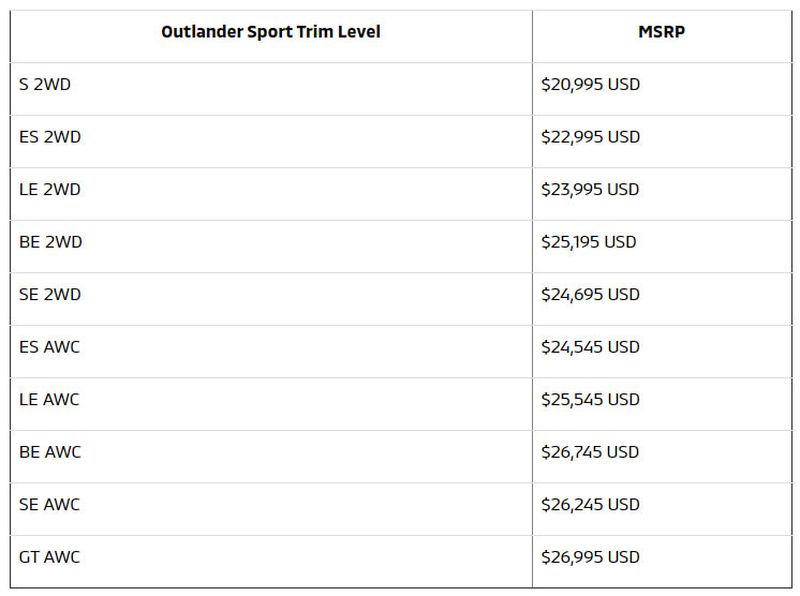The height and width of the screenshot is (596, 800).
Task: Click the $25,195 USD price
Action: pyautogui.click(x=589, y=242)
